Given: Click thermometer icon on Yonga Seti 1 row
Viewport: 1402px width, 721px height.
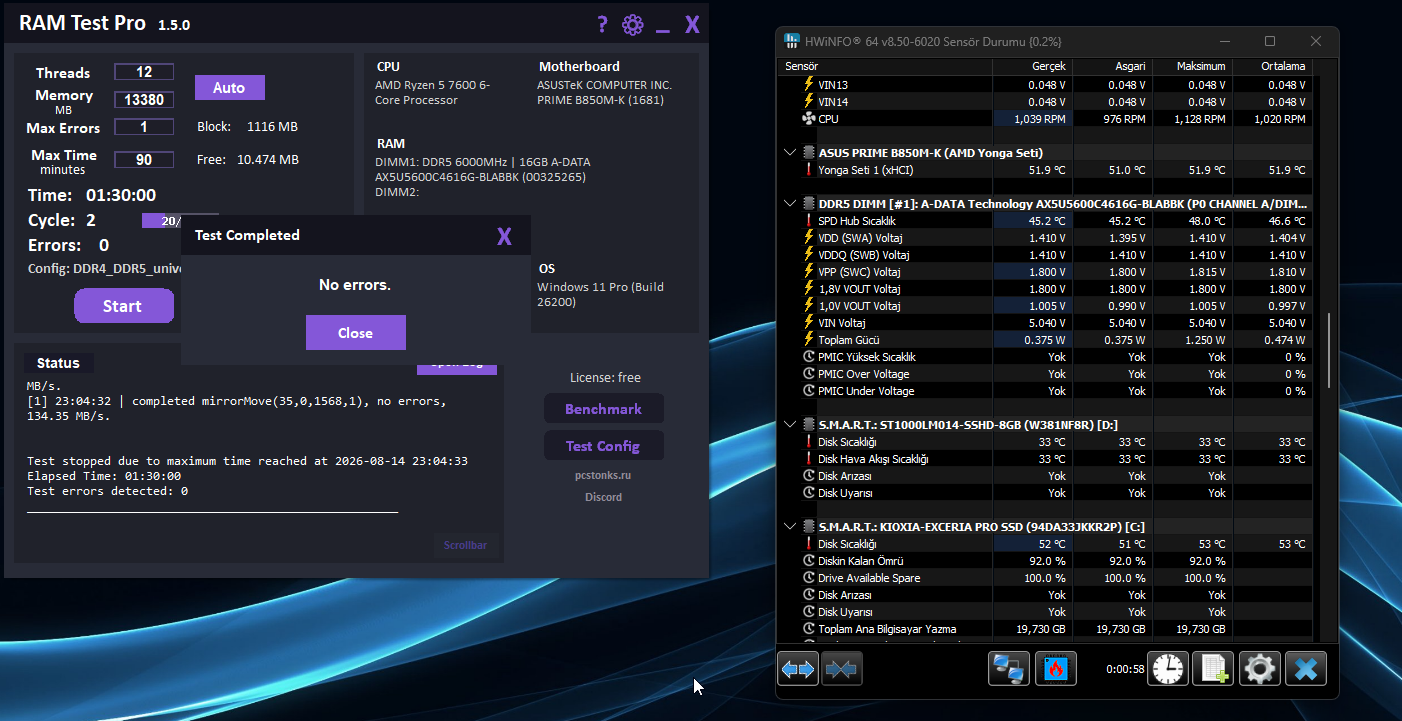Looking at the screenshot, I should 809,170.
